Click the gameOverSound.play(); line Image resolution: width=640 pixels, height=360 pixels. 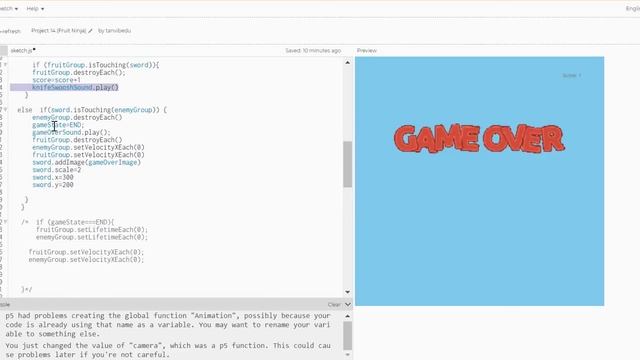[71, 132]
